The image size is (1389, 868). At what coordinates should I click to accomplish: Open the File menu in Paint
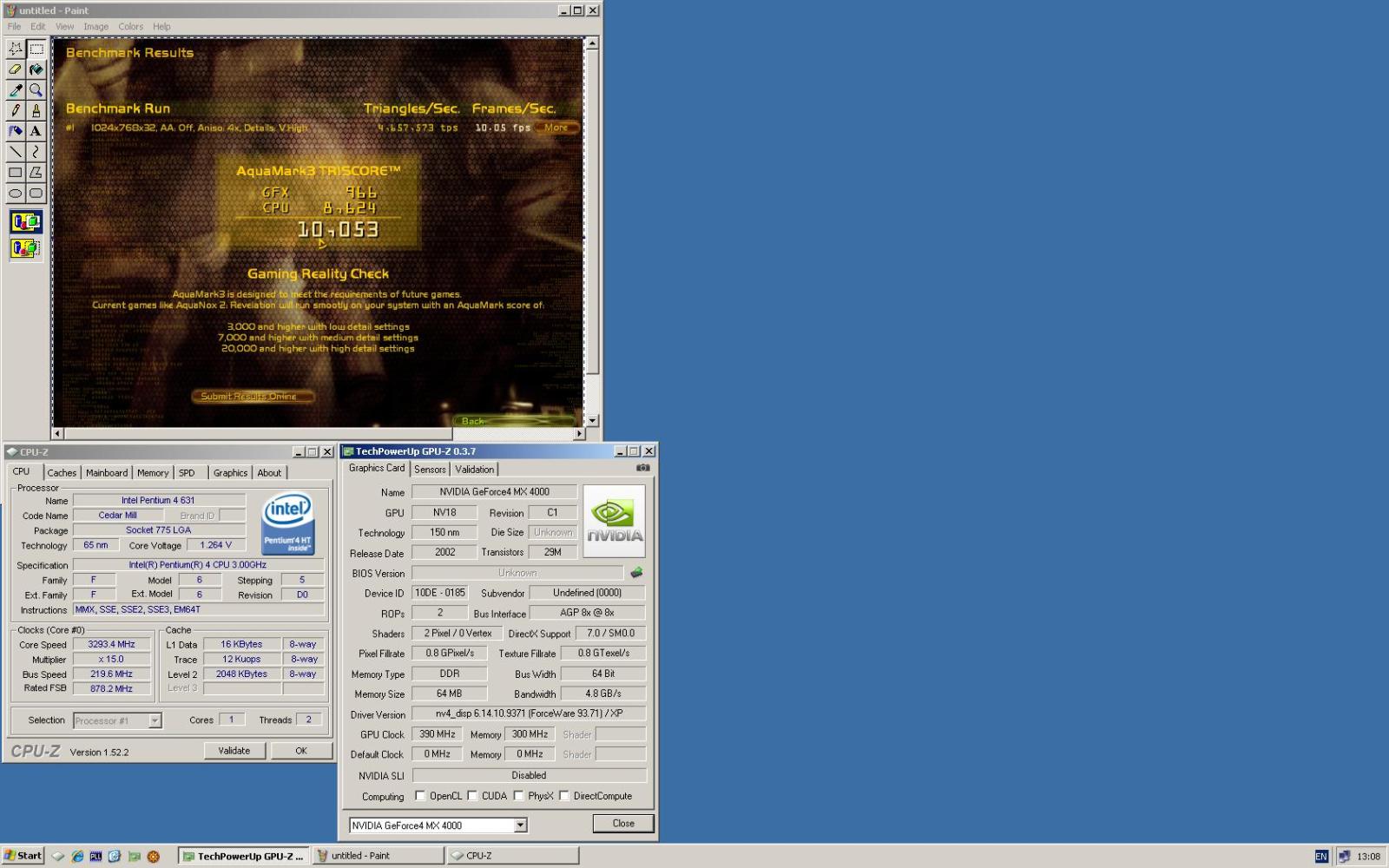14,26
